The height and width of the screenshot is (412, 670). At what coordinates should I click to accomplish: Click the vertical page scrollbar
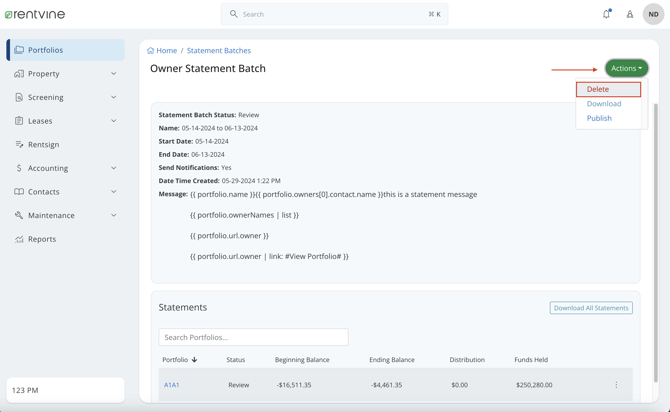click(x=656, y=243)
